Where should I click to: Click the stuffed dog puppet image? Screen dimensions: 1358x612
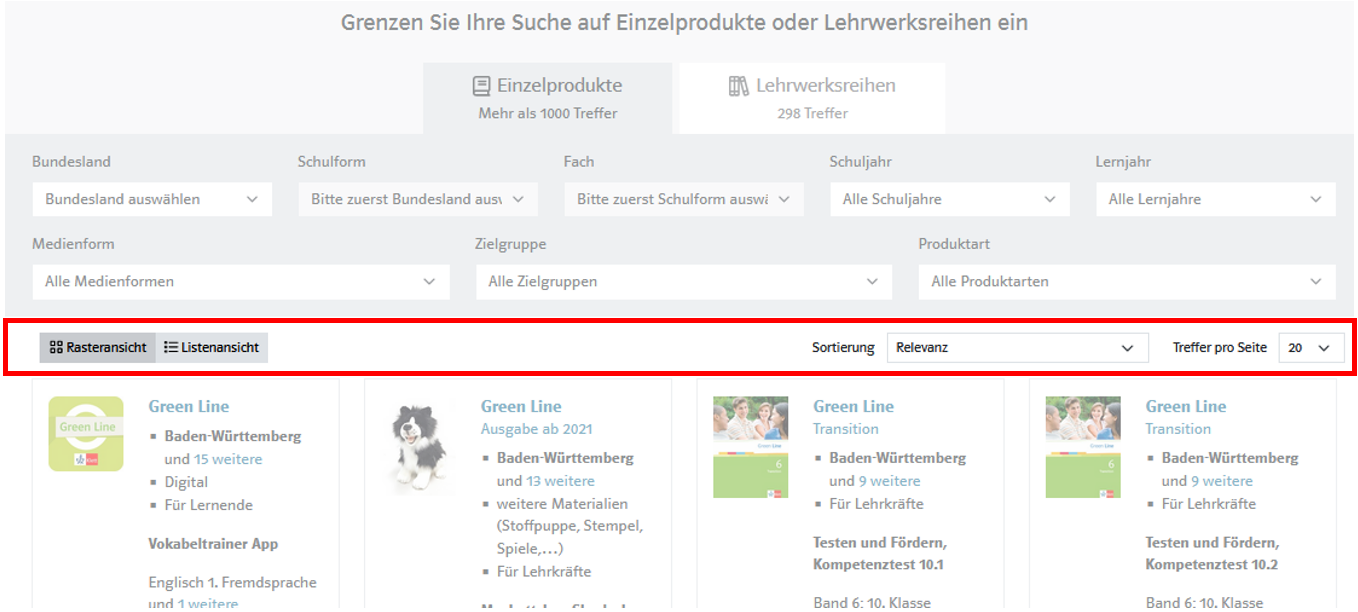click(x=418, y=446)
